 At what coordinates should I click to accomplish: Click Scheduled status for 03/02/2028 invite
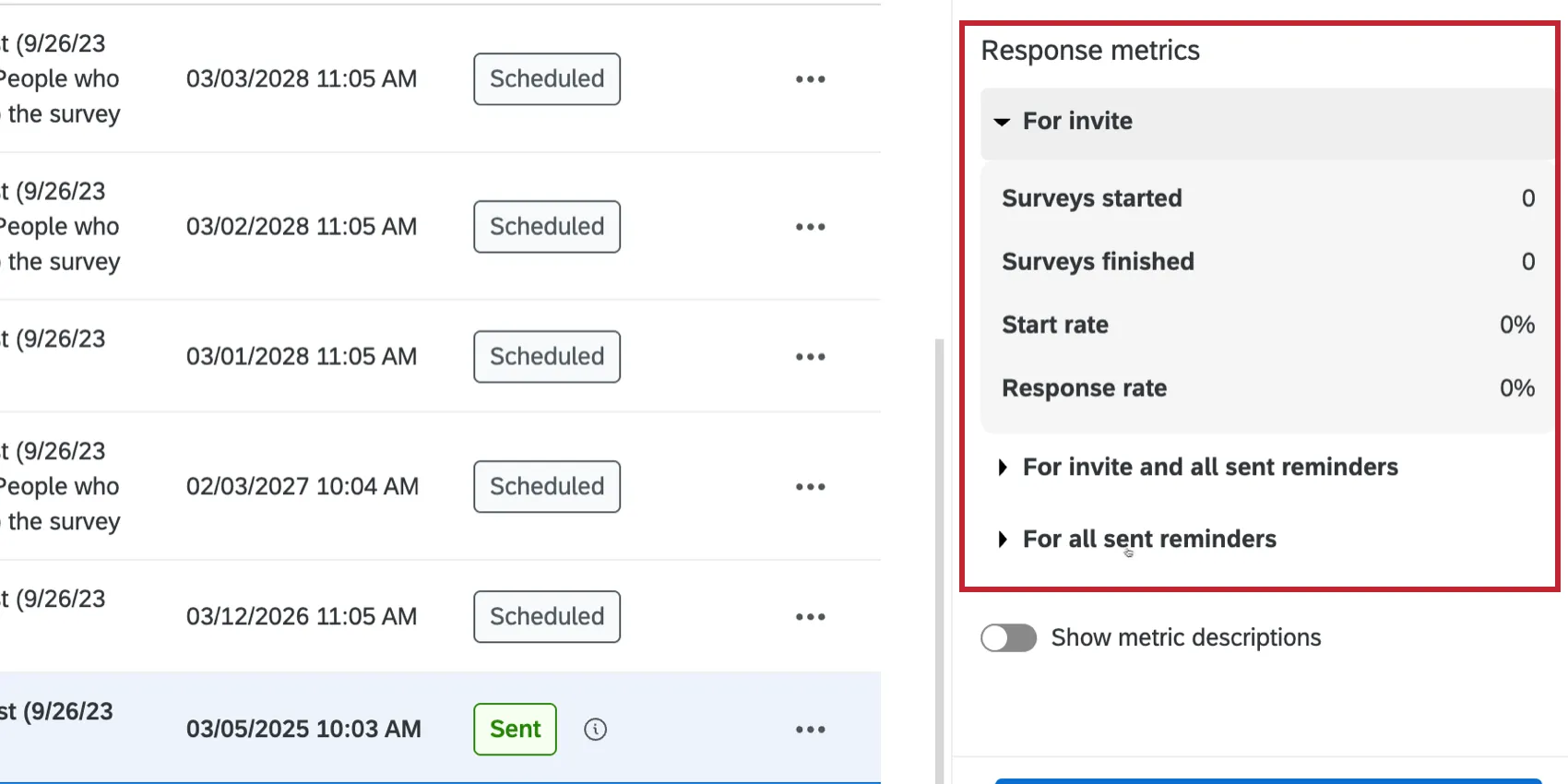pyautogui.click(x=546, y=226)
